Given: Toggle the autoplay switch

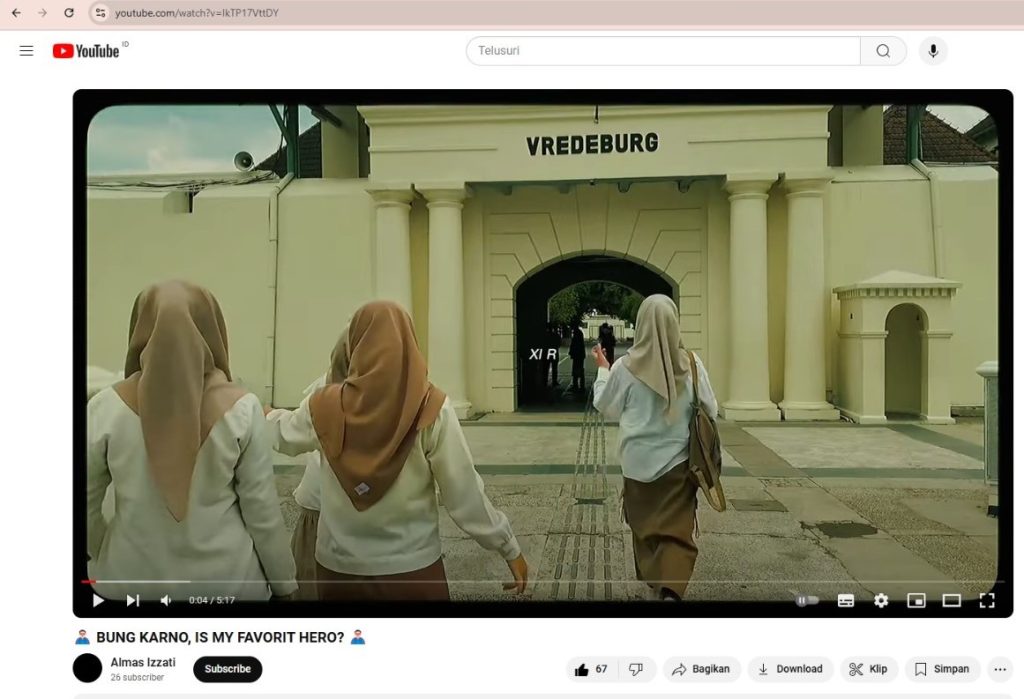Looking at the screenshot, I should [x=806, y=600].
